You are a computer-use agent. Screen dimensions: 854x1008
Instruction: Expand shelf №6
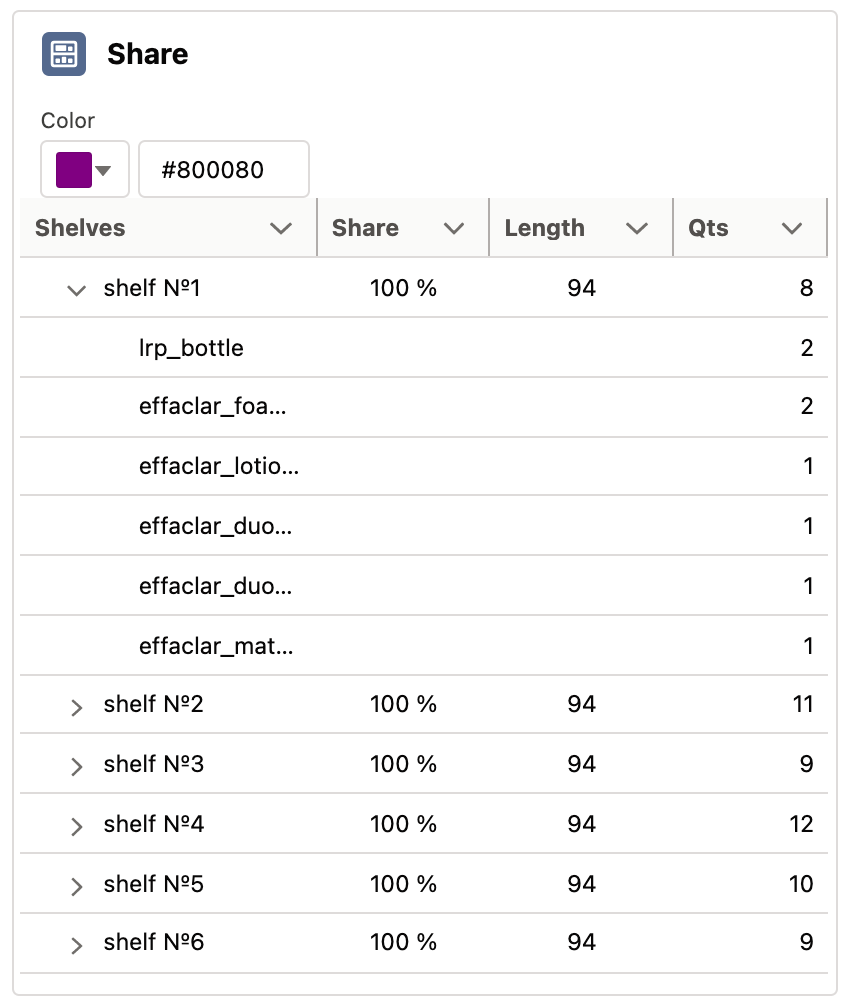(x=75, y=943)
